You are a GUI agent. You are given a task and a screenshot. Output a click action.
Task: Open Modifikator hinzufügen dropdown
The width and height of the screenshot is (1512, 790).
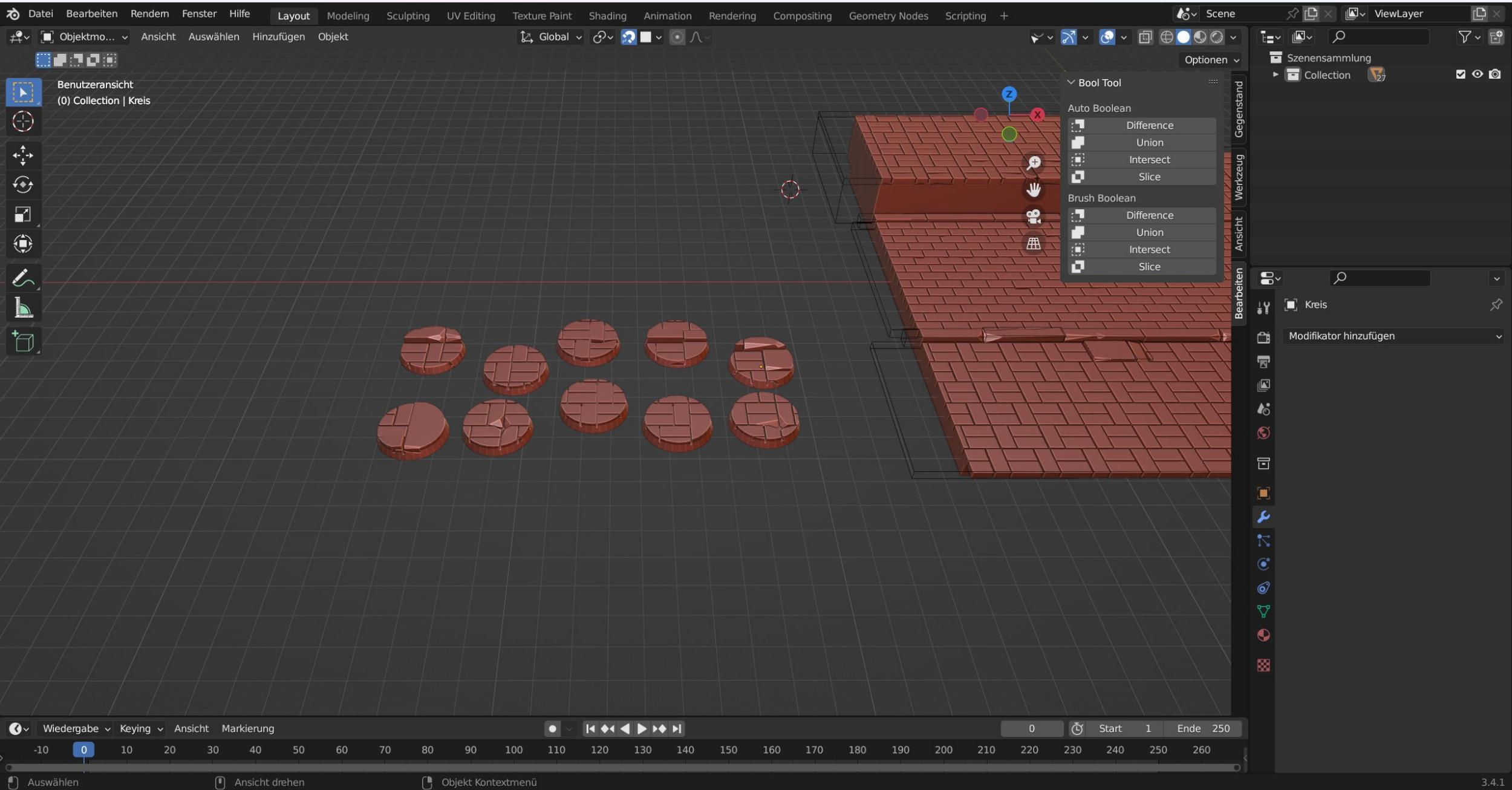[1394, 336]
